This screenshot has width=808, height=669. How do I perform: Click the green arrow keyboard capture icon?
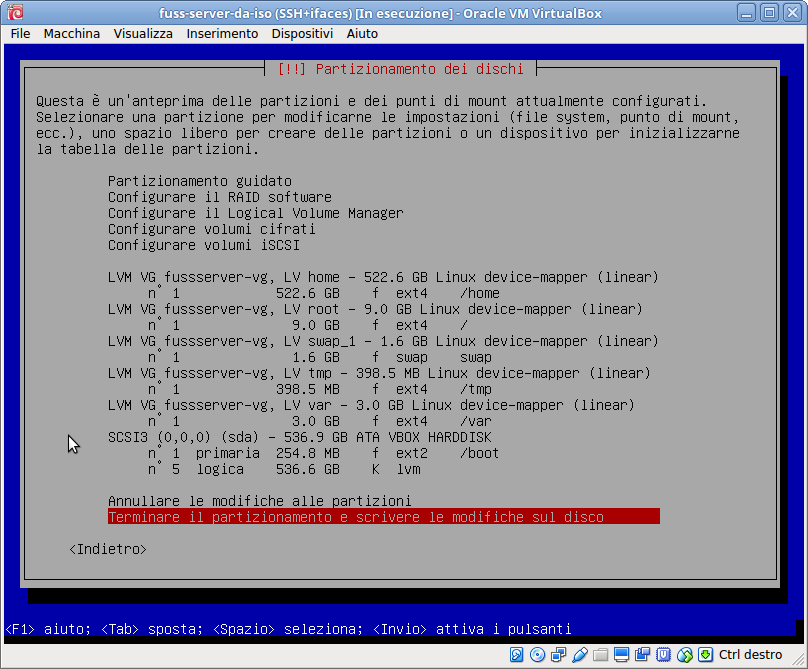705,655
